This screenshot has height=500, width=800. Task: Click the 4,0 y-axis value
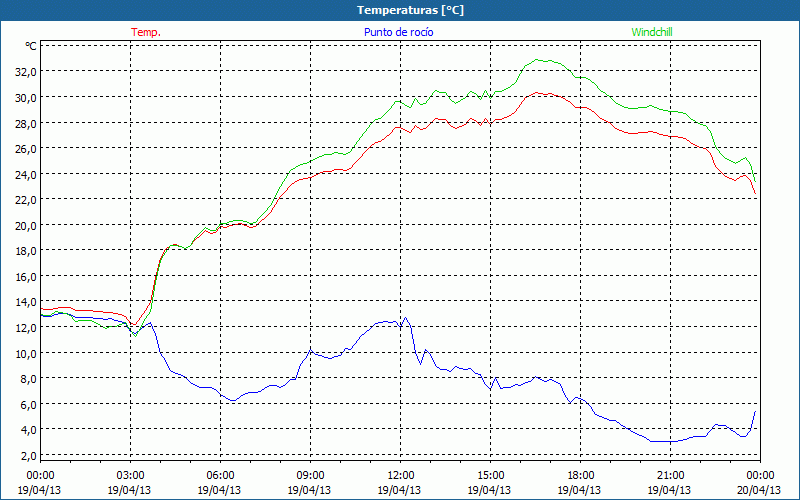pos(29,430)
